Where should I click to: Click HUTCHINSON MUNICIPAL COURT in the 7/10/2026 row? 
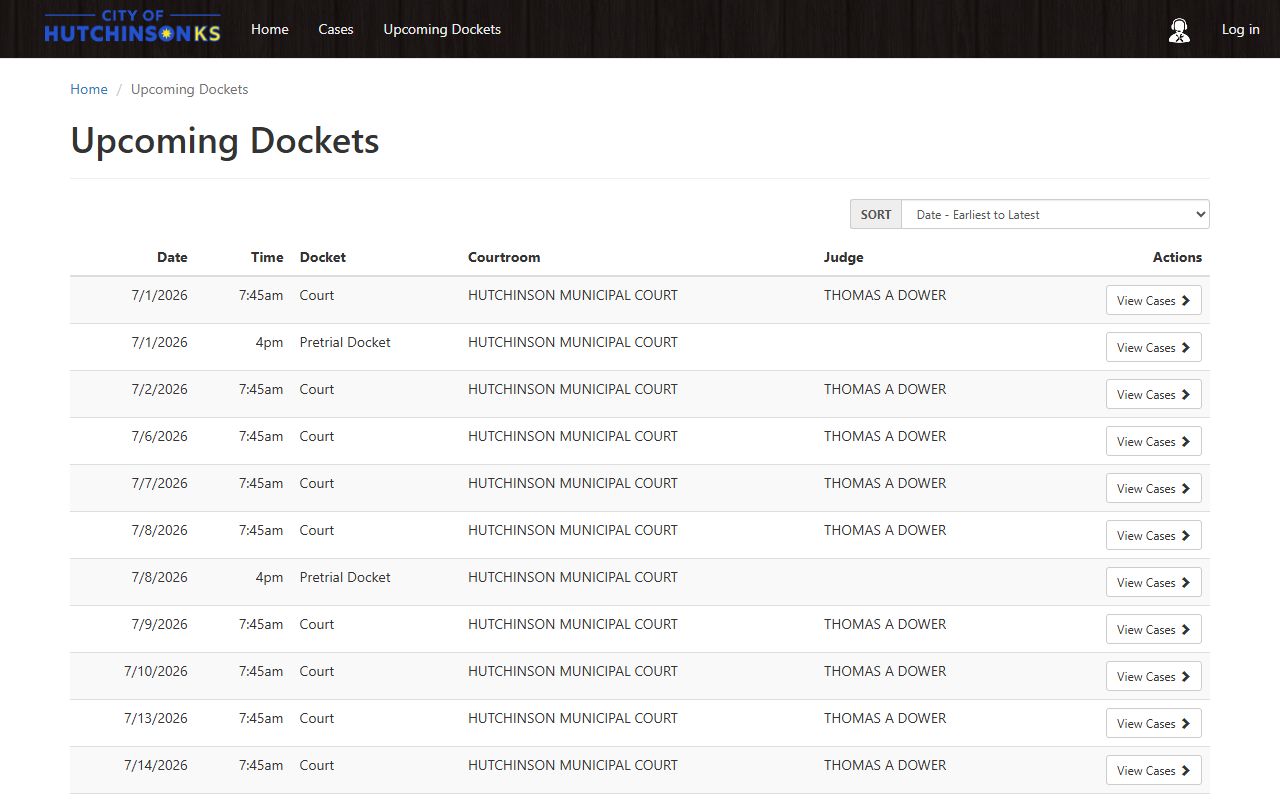click(573, 671)
